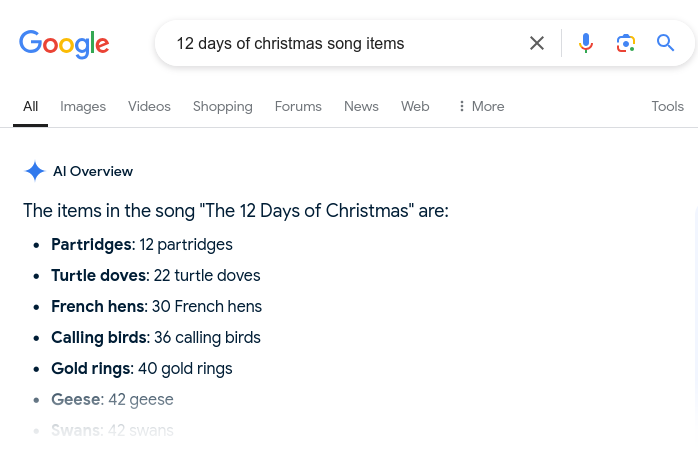
Task: Switch to the Images tab
Action: (x=83, y=106)
